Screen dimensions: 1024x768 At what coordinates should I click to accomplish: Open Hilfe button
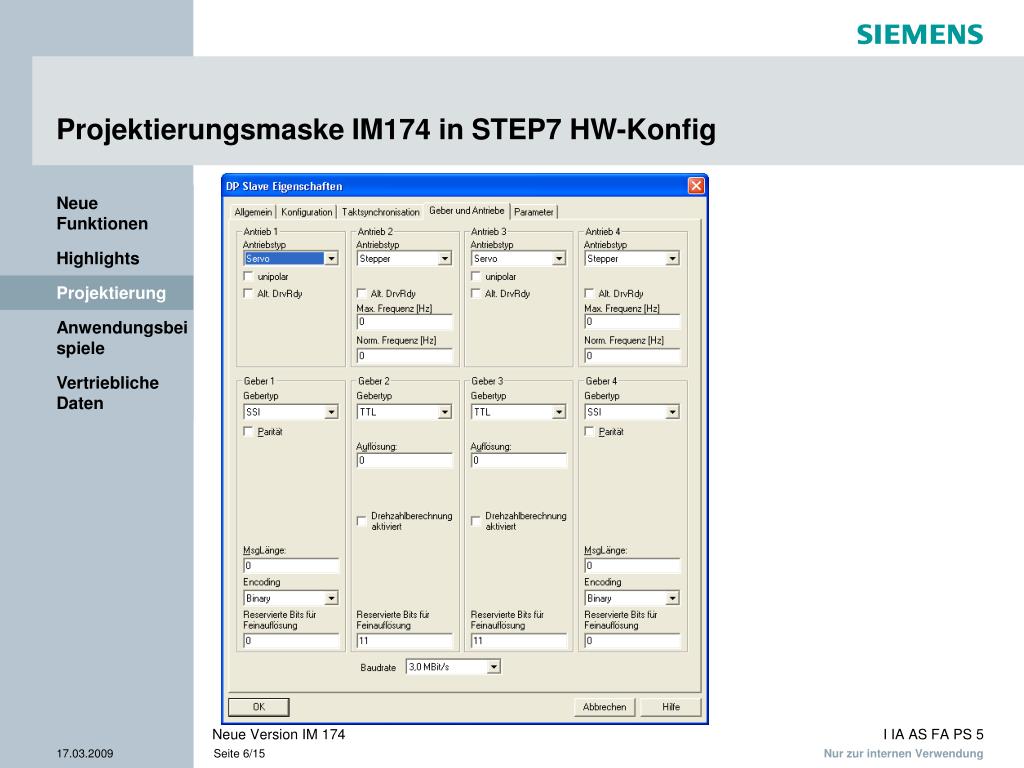click(x=671, y=707)
